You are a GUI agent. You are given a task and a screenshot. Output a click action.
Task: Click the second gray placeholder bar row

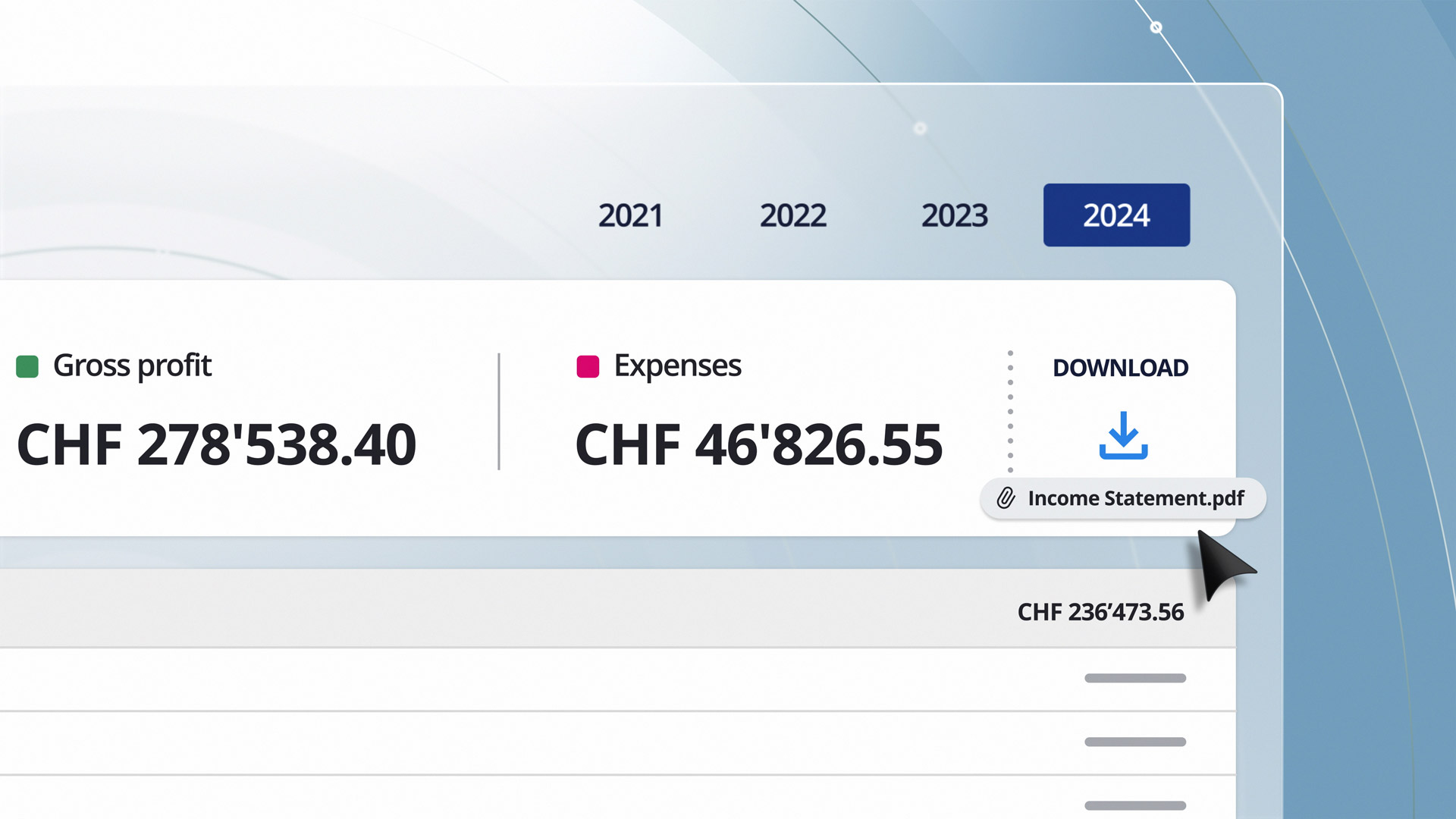[x=1134, y=742]
